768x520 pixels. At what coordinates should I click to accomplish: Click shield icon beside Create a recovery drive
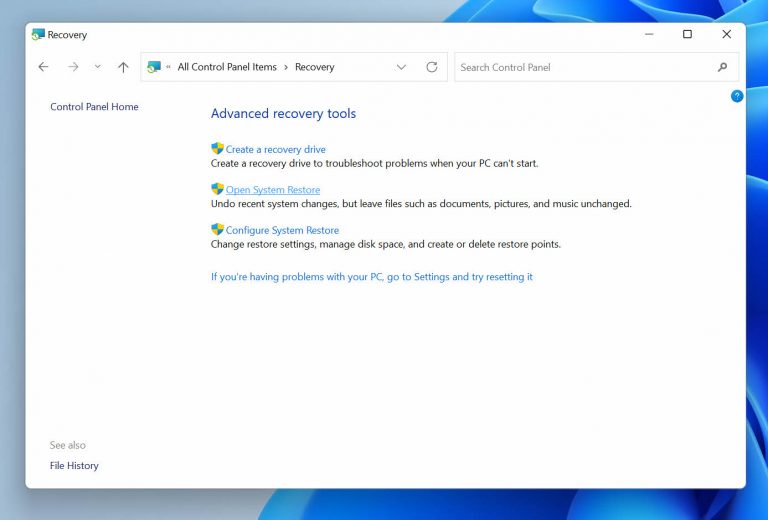(217, 149)
